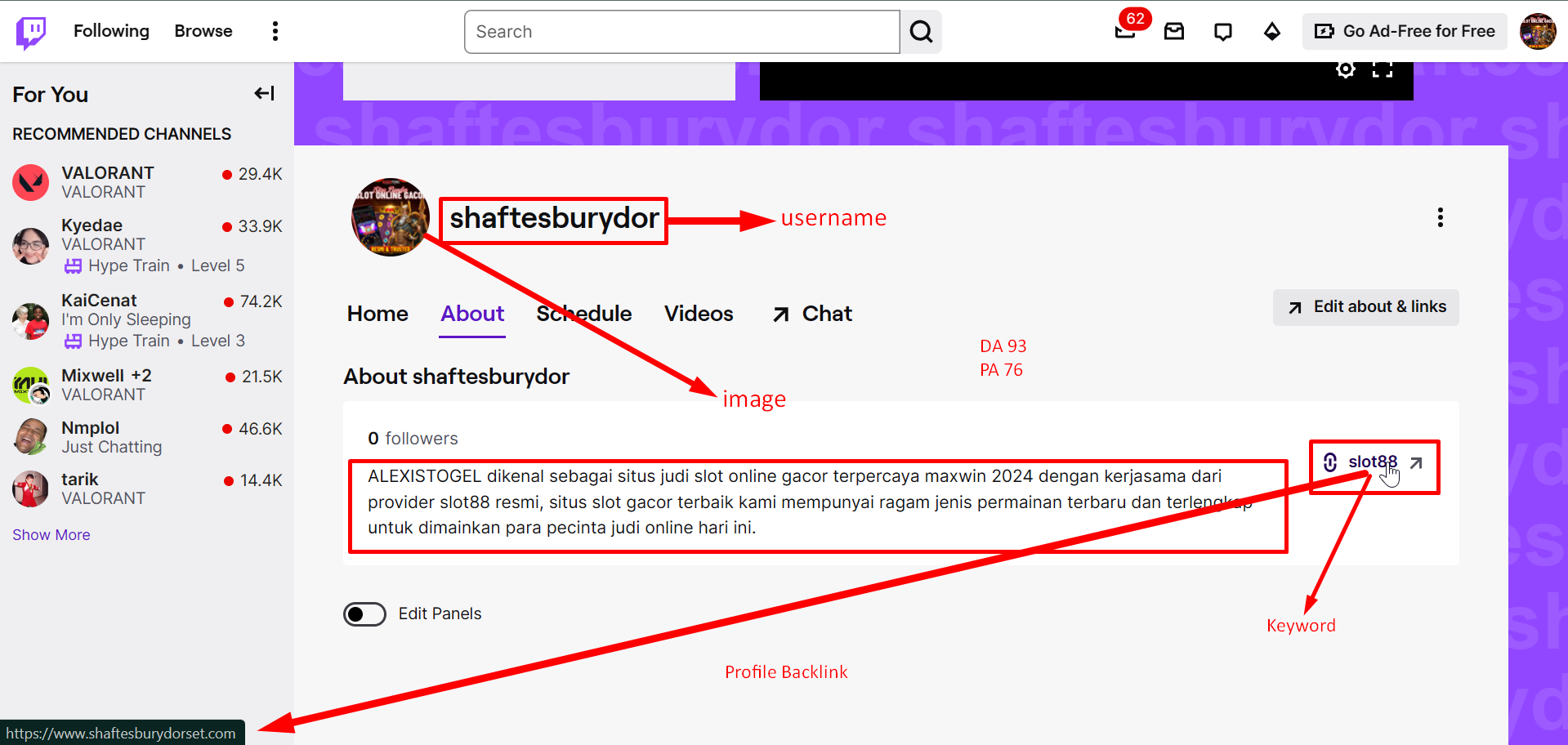1568x745 pixels.
Task: Click VALORANT viewer count 29.4K
Action: point(252,174)
